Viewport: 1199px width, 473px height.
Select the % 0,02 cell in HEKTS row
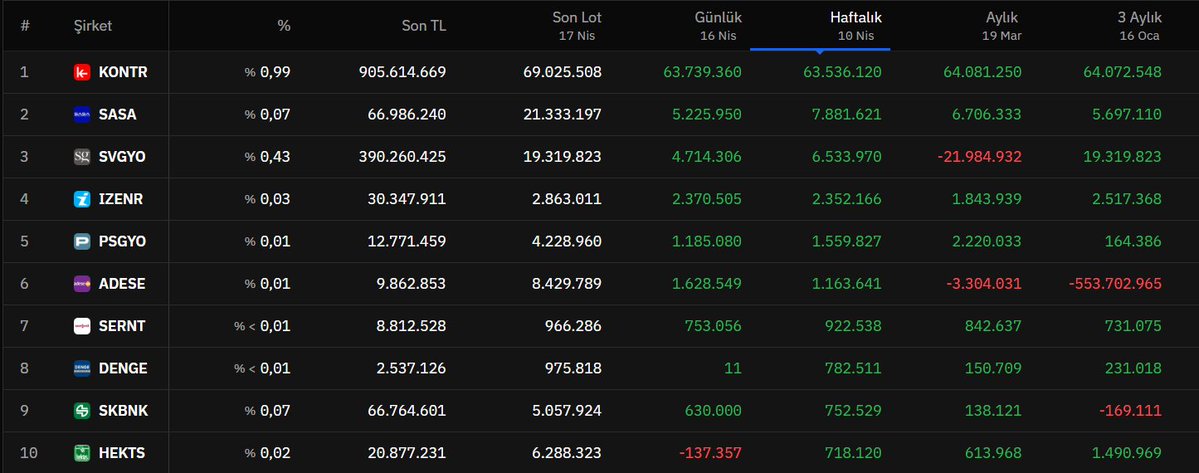point(268,453)
